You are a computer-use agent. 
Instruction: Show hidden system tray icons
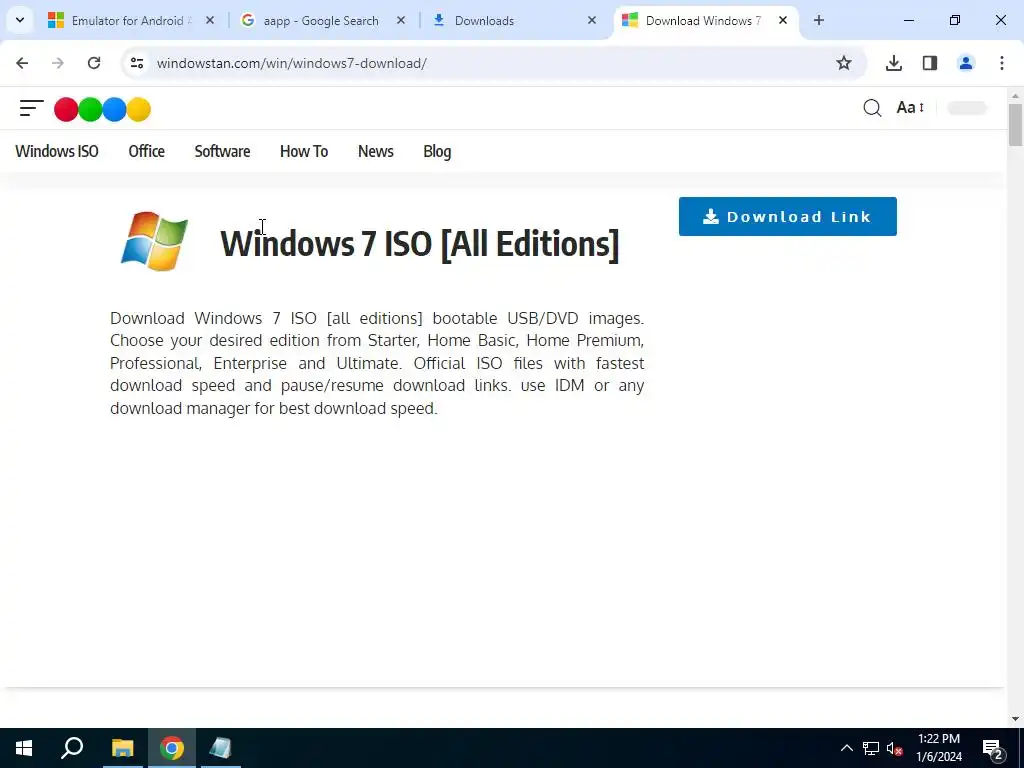[846, 748]
